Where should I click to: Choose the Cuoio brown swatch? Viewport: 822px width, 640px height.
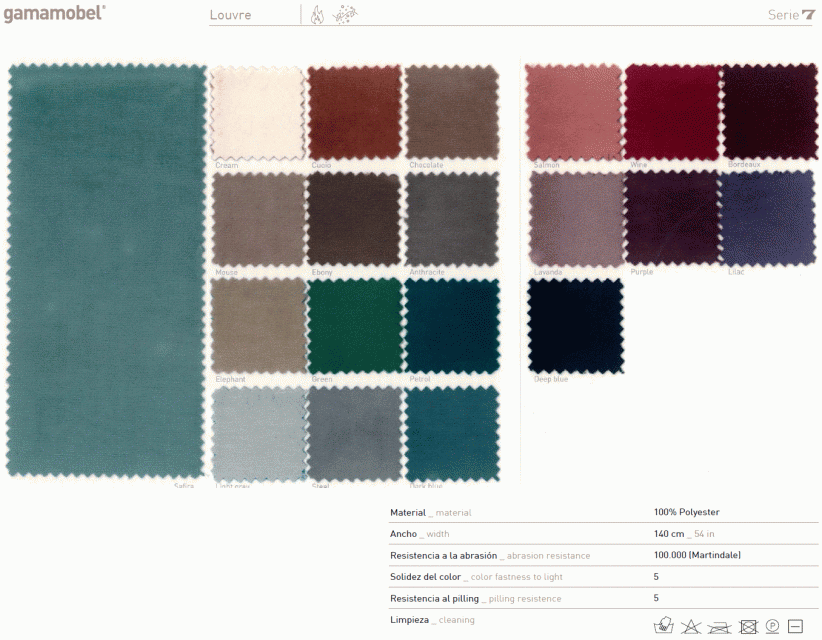(x=354, y=113)
